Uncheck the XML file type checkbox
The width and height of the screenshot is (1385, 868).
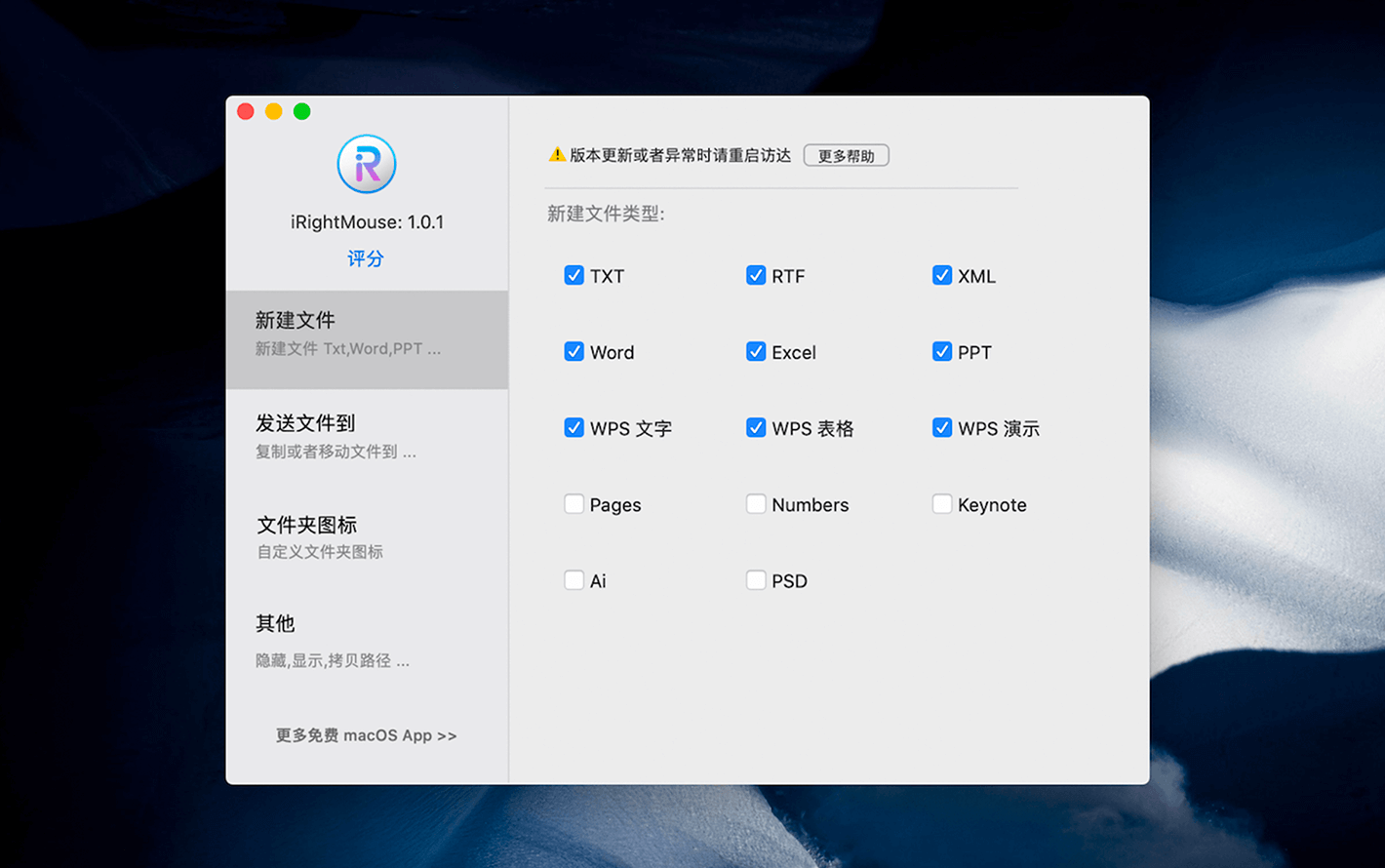[x=942, y=275]
